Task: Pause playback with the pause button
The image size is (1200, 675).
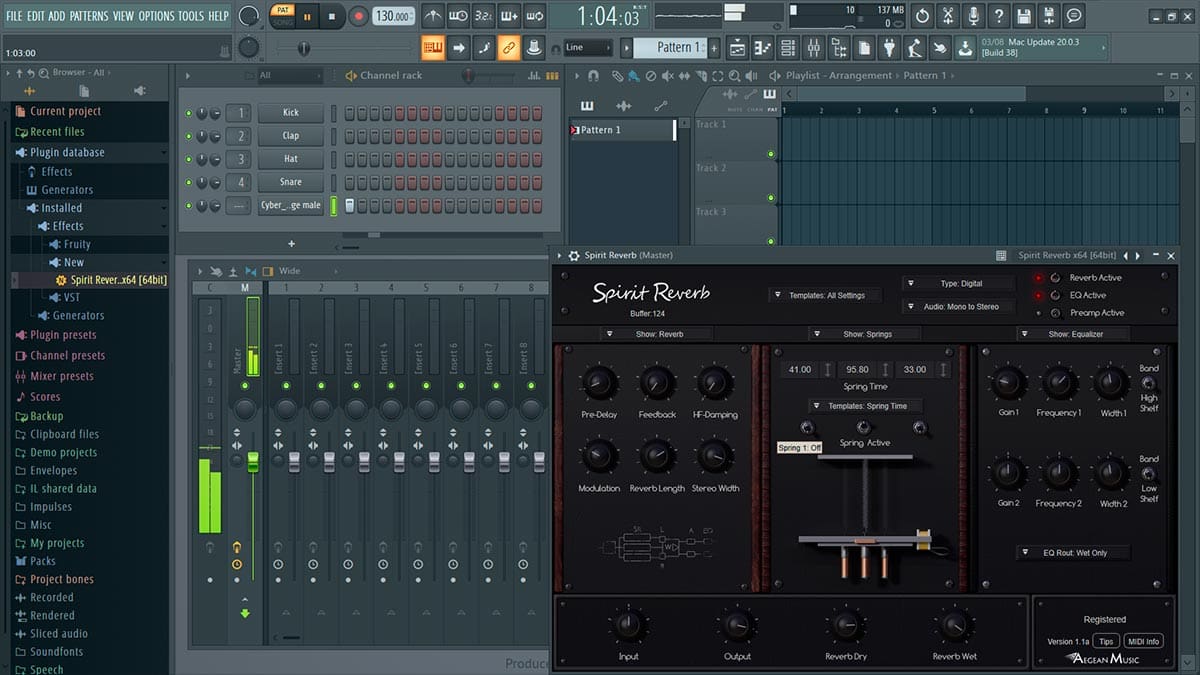Action: 307,16
